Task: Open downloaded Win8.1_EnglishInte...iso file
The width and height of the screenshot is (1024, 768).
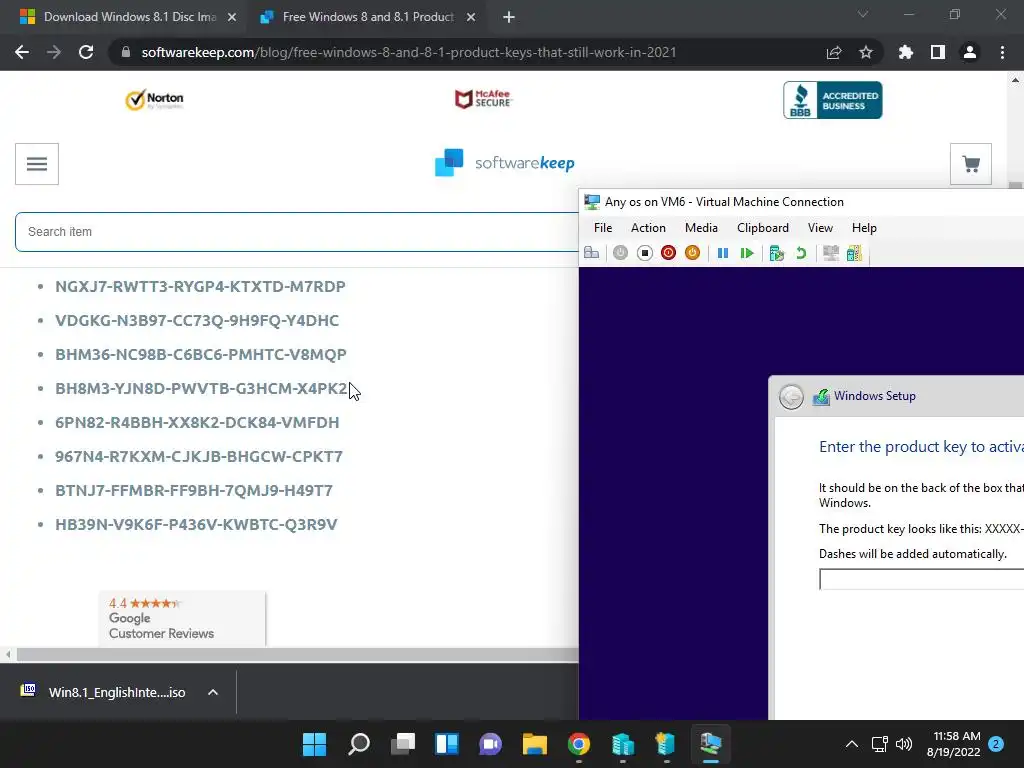Action: (x=104, y=692)
